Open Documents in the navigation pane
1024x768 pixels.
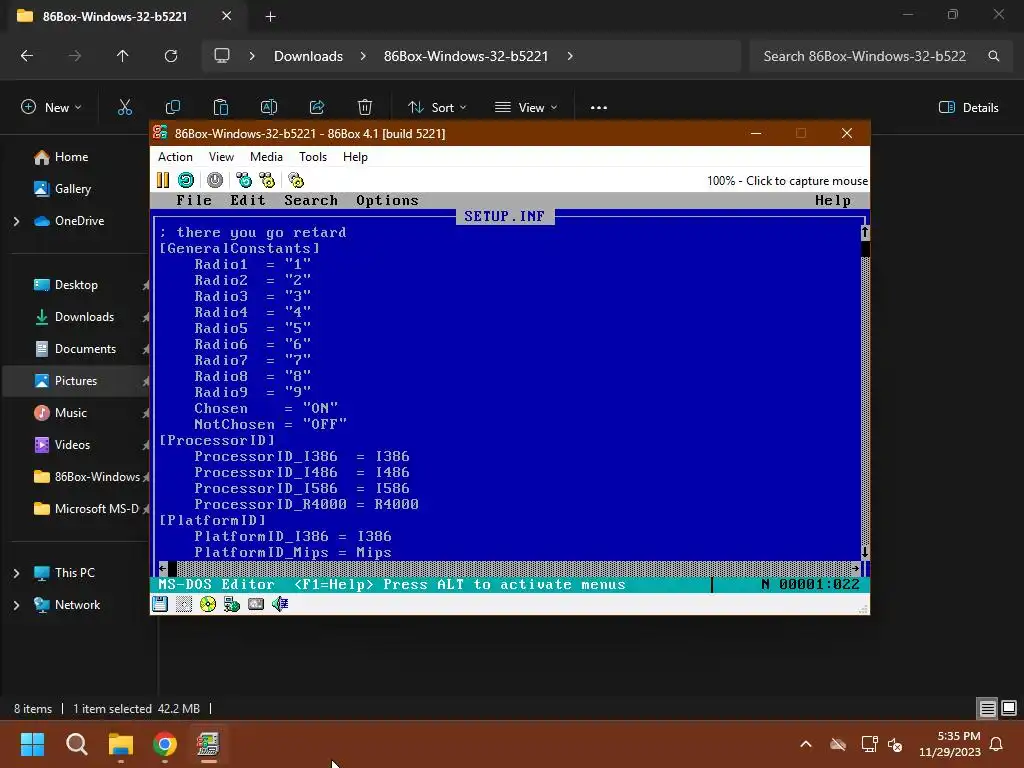coord(85,349)
